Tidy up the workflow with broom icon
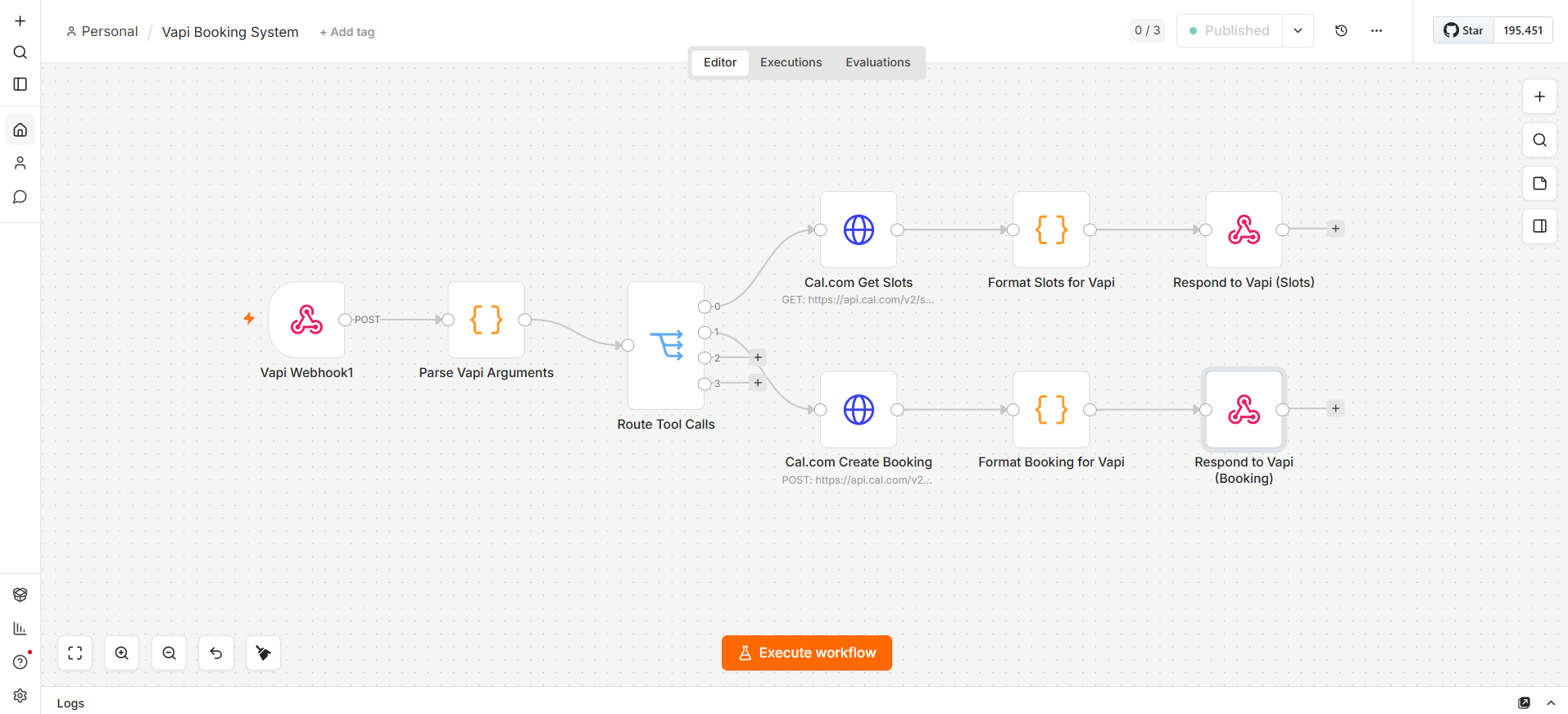This screenshot has height=714, width=1568. coord(264,653)
